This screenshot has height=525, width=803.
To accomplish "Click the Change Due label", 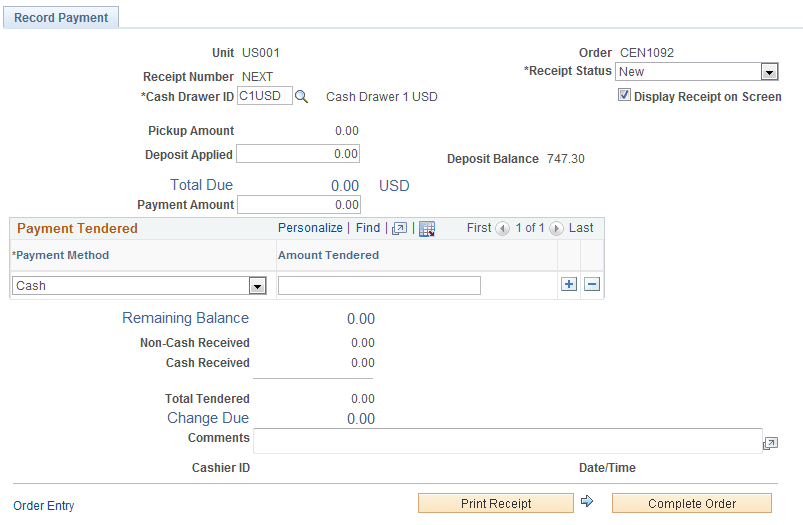I will (208, 418).
